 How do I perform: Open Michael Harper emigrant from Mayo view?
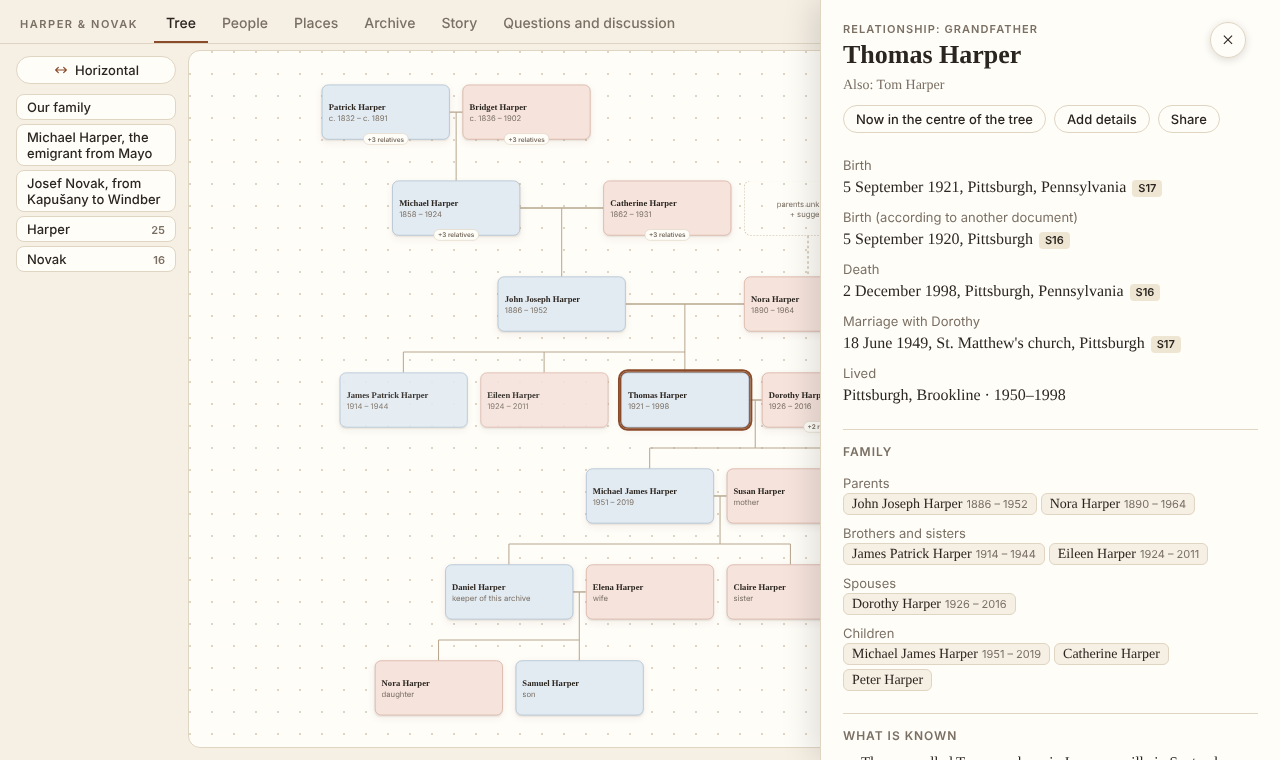[x=96, y=145]
